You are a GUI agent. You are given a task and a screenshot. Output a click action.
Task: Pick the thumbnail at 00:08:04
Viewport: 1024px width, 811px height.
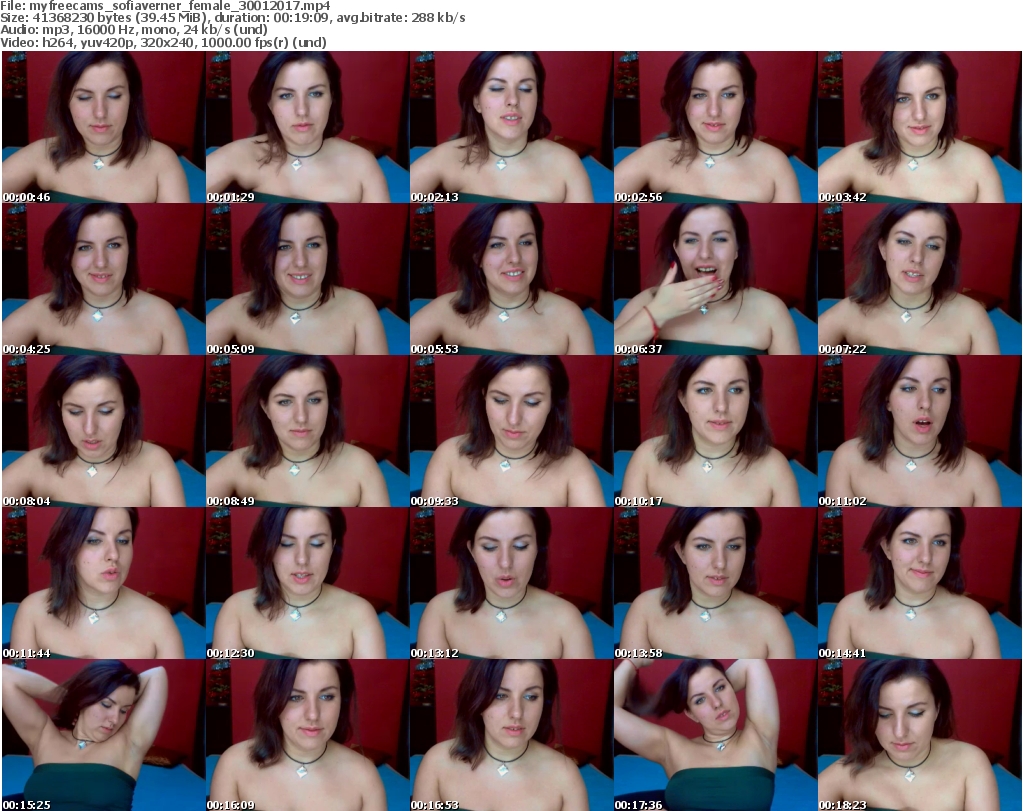coord(103,432)
